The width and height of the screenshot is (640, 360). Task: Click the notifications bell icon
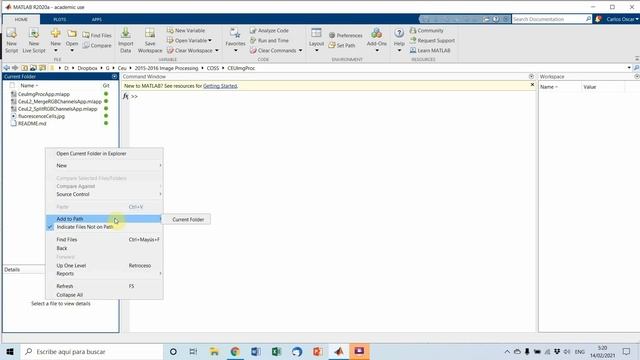coord(598,19)
